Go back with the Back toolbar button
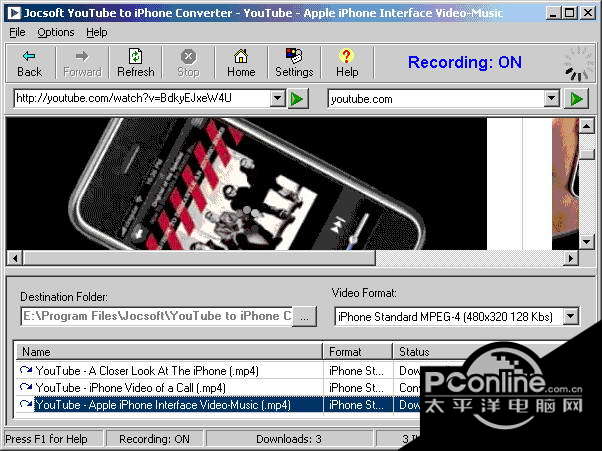This screenshot has height=451, width=602. (30, 63)
